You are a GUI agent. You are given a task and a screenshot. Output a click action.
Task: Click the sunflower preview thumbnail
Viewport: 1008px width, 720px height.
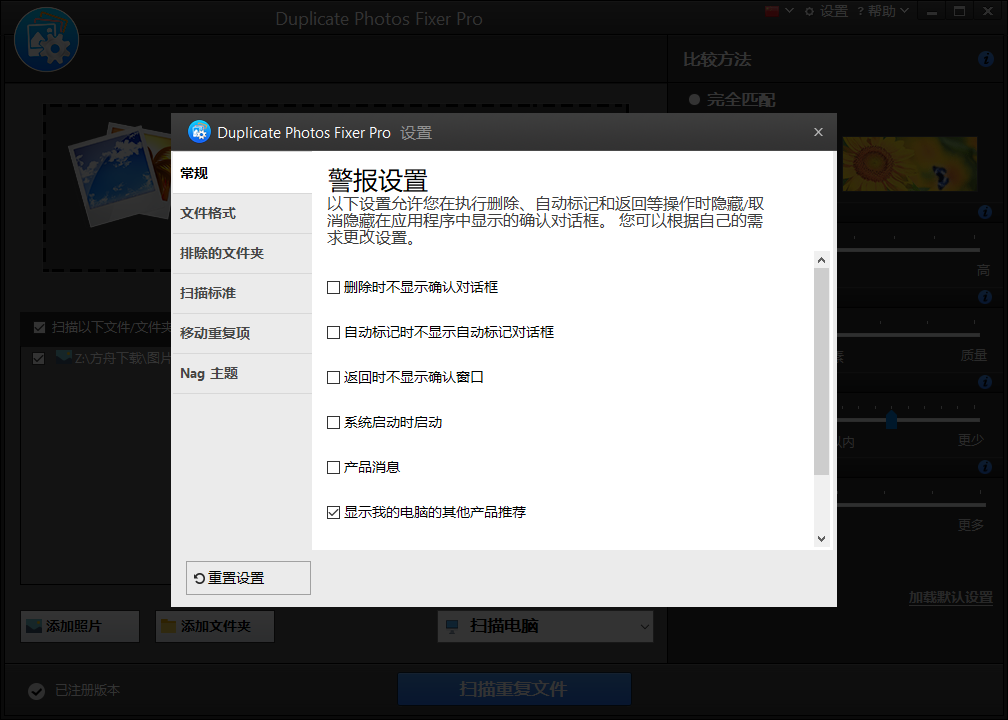910,164
